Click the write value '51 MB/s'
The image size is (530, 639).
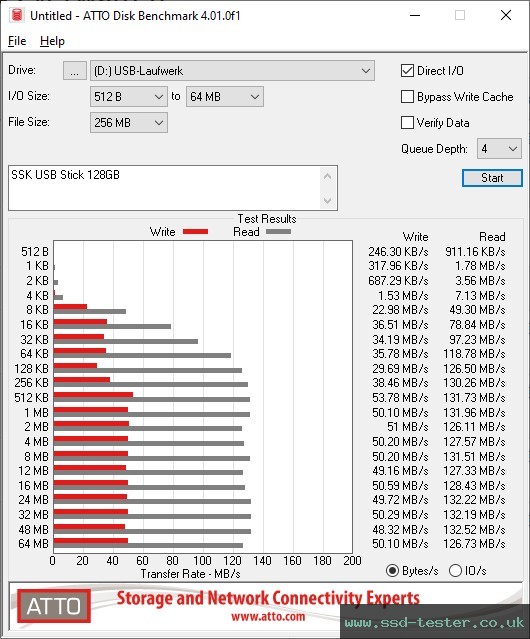(407, 427)
